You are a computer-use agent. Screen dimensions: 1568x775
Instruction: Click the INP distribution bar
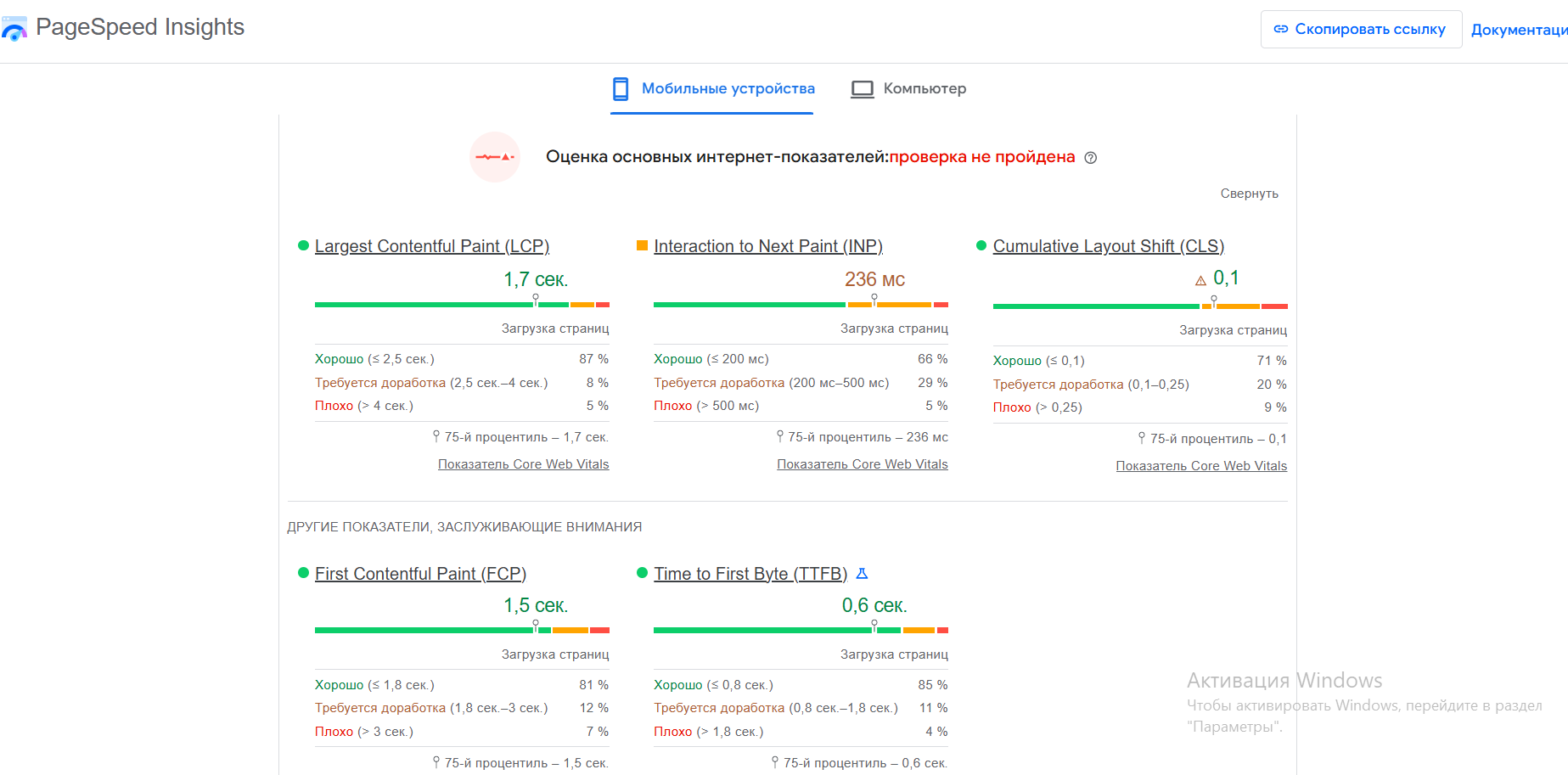801,304
